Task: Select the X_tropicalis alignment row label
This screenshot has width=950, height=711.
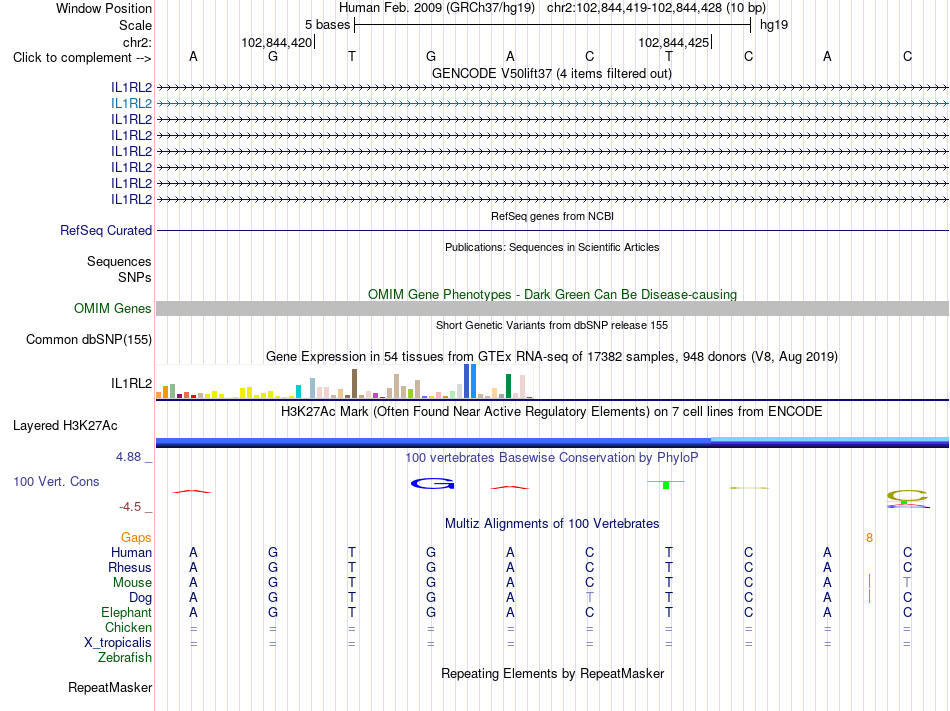Action: point(118,643)
